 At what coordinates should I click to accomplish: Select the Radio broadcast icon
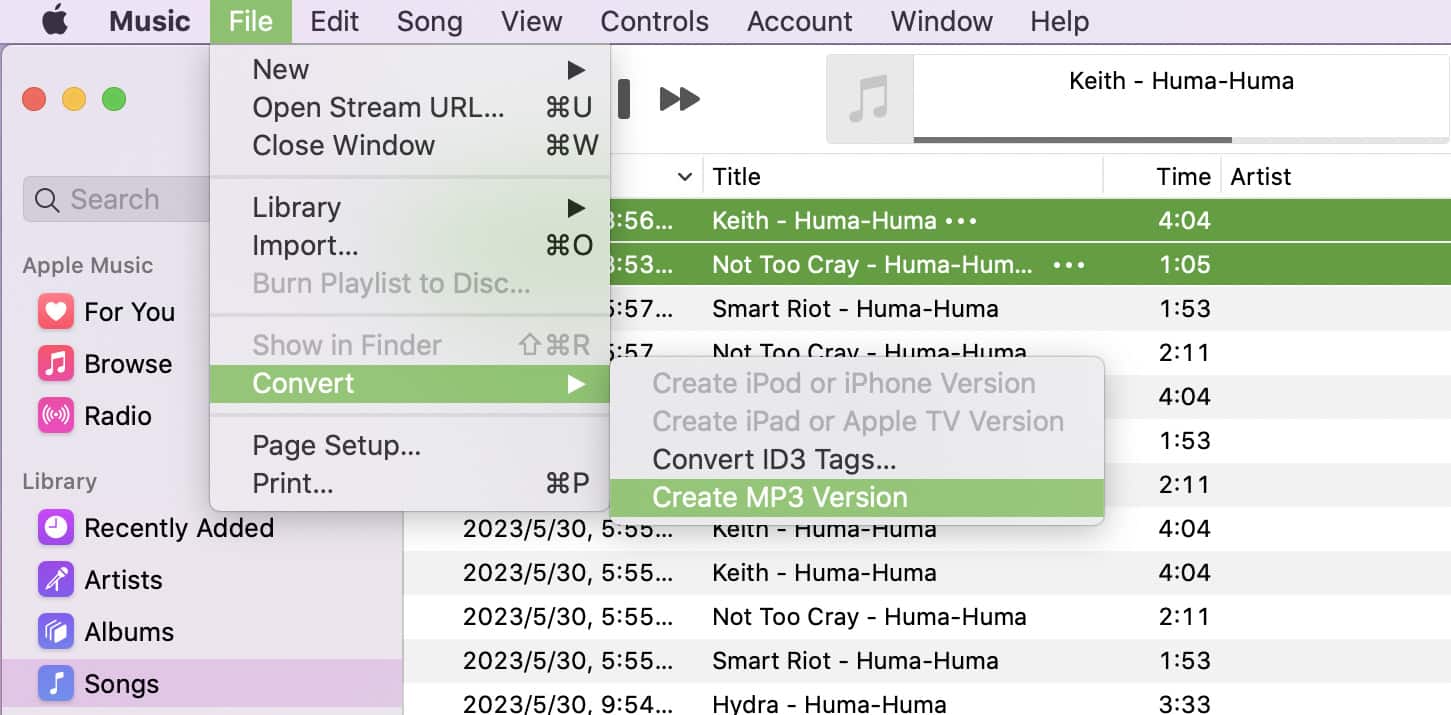click(55, 416)
